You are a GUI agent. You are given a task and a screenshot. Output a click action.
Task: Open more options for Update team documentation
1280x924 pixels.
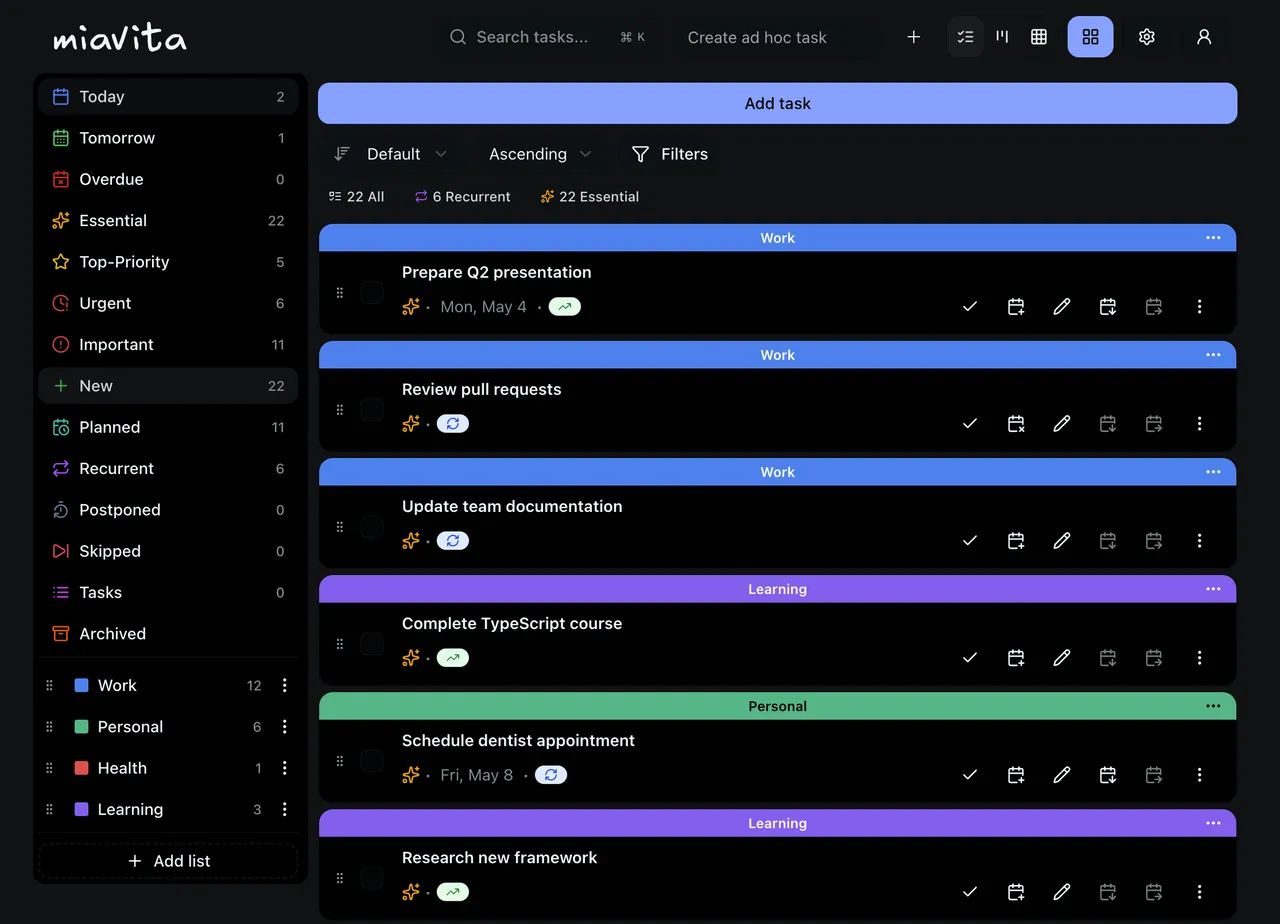point(1200,541)
